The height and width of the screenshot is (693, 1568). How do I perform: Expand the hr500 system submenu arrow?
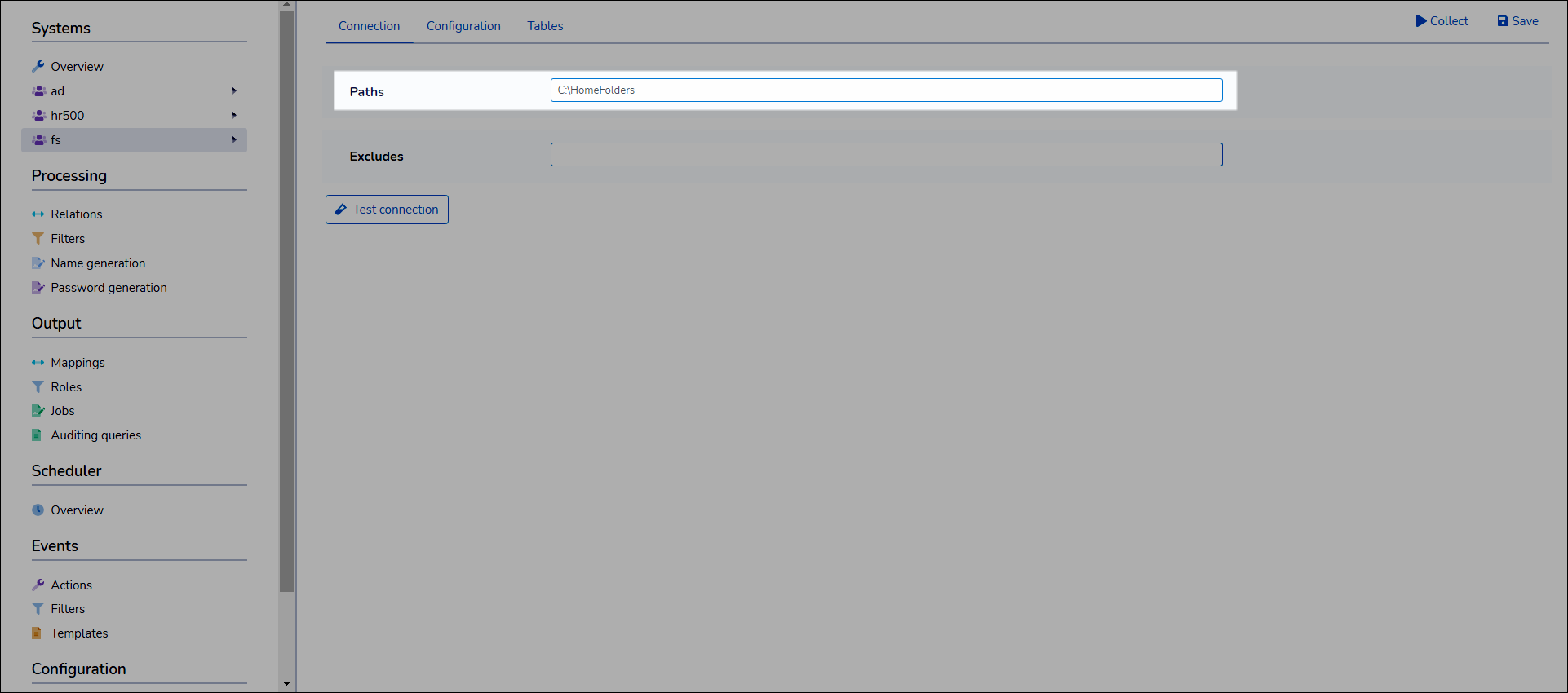(x=234, y=115)
